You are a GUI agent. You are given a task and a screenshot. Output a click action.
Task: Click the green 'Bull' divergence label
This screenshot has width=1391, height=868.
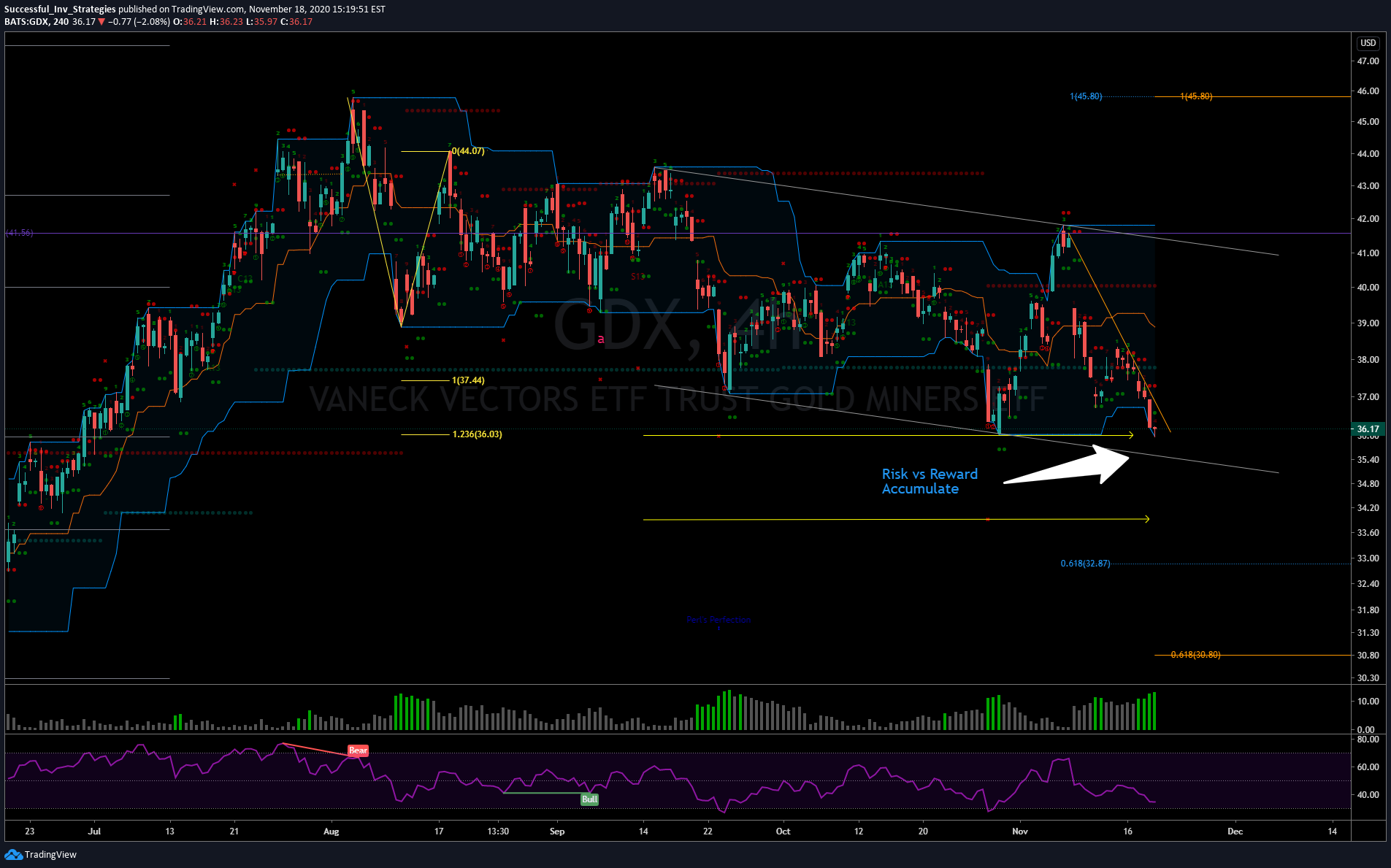tap(589, 799)
